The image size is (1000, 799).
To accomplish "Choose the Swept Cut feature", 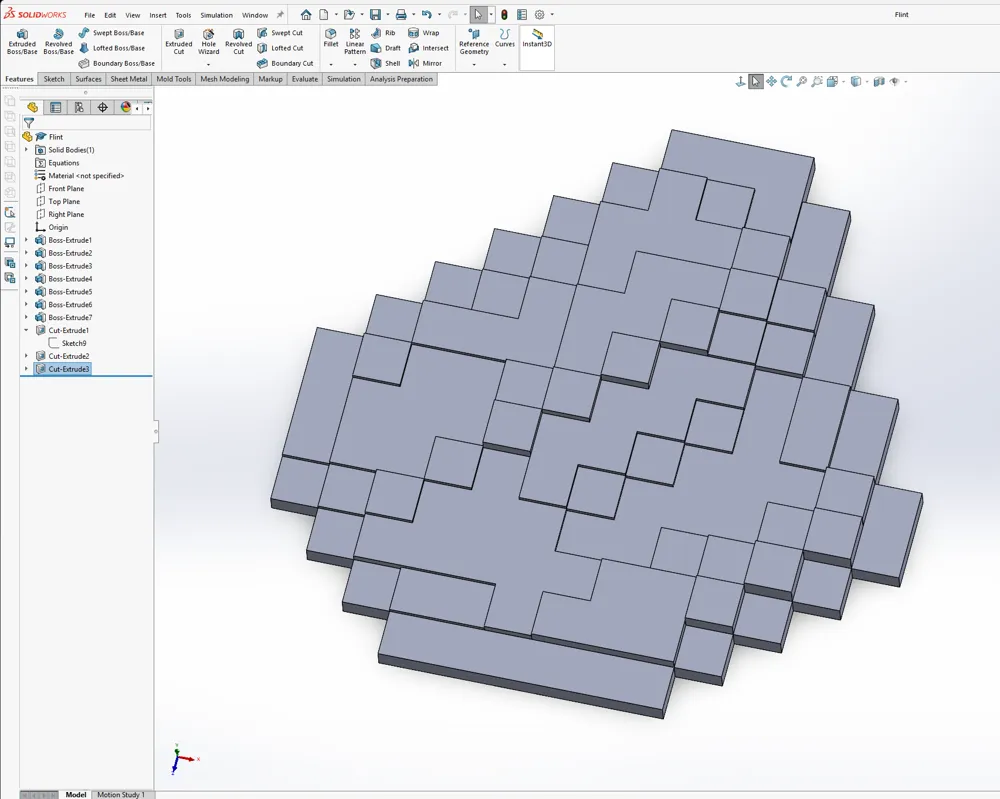I will tap(280, 33).
